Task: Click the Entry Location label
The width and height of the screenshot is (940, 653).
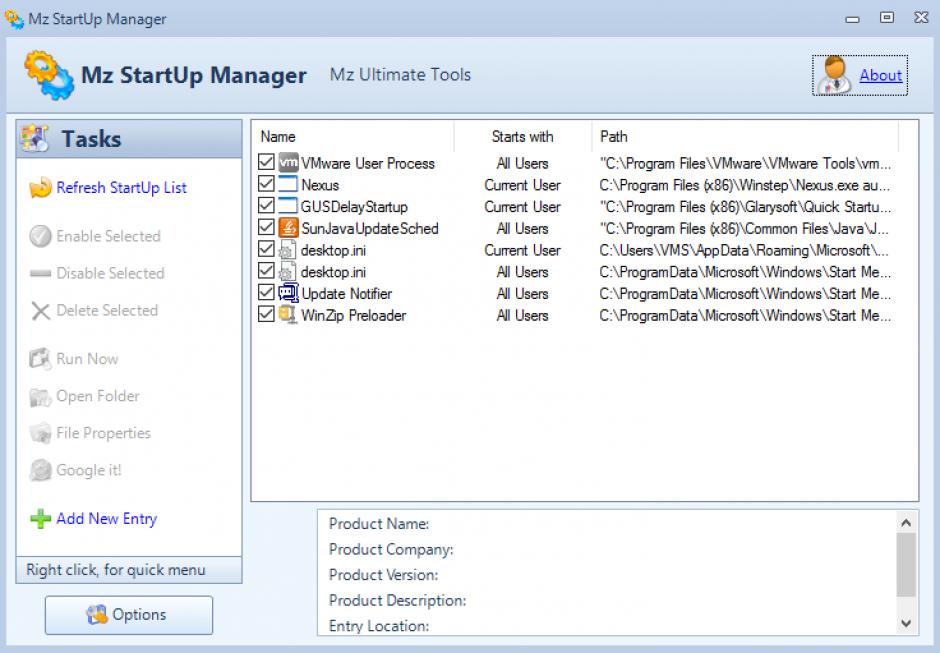Action: pyautogui.click(x=379, y=626)
